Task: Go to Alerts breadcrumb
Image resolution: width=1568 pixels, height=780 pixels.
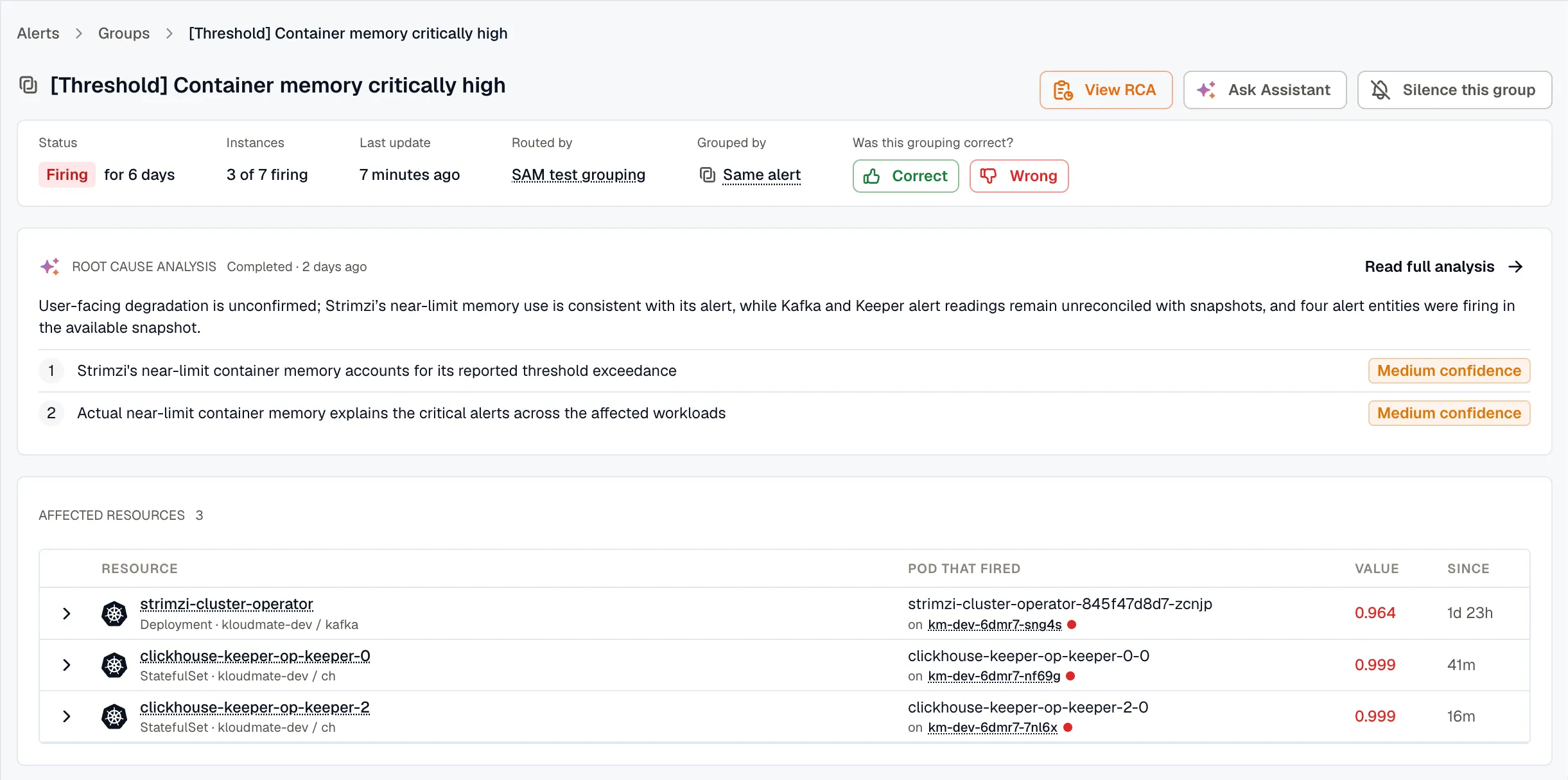Action: (x=38, y=33)
